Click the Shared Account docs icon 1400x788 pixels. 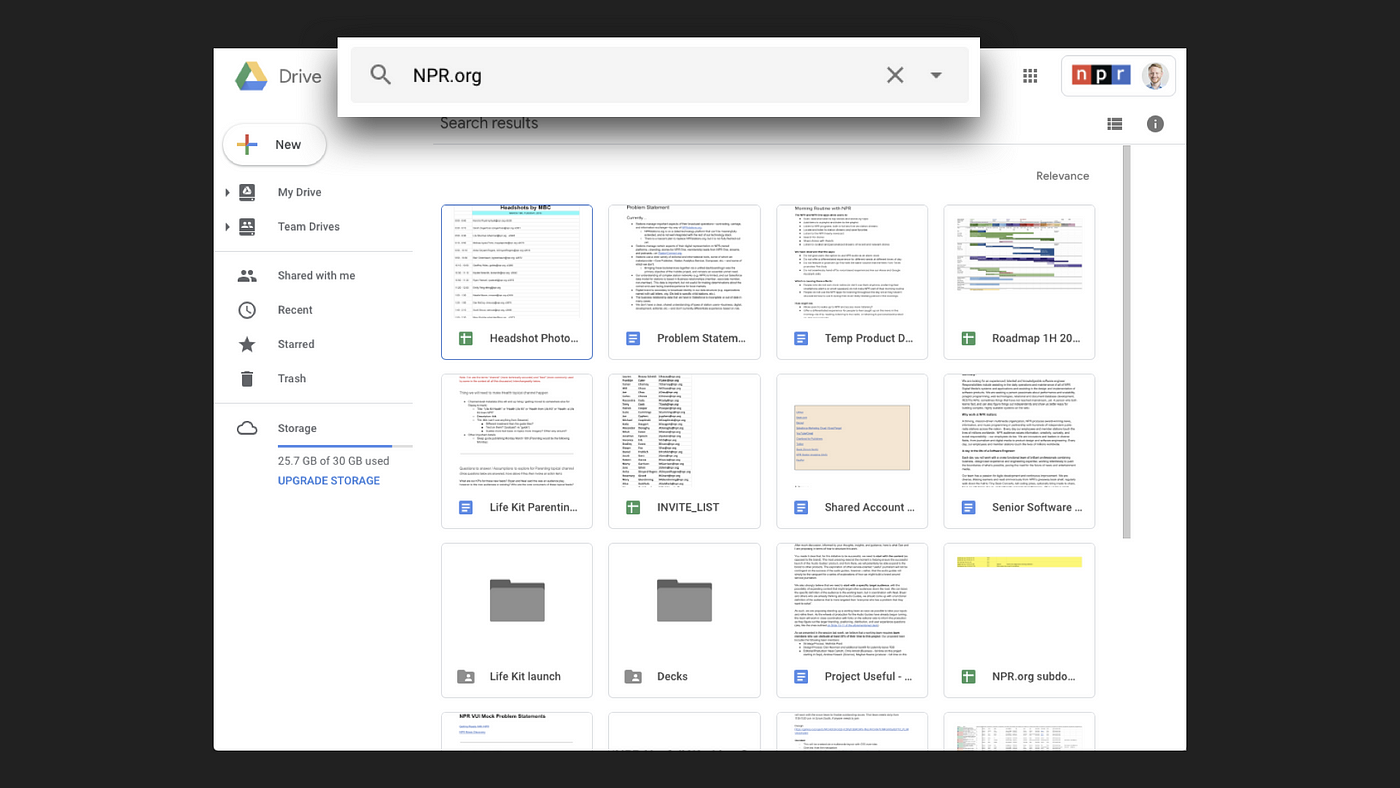point(800,507)
